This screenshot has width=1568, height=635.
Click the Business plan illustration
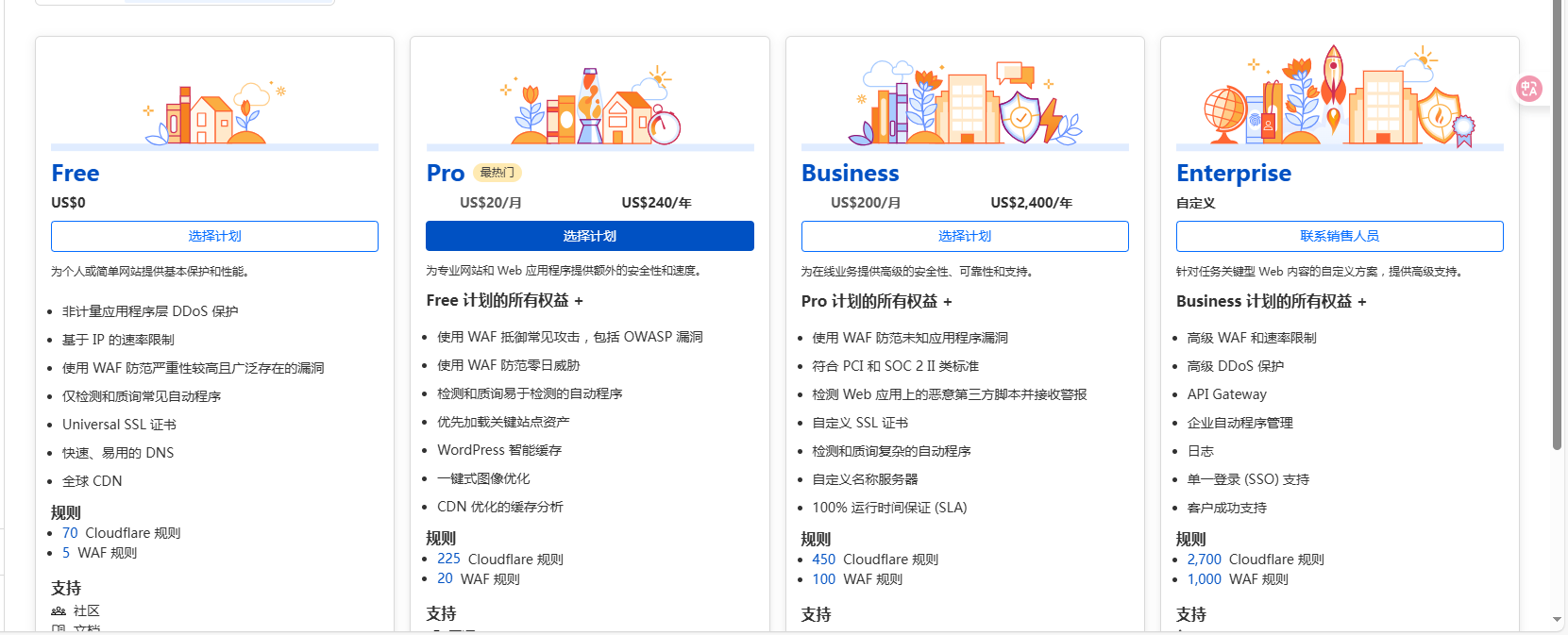[965, 104]
